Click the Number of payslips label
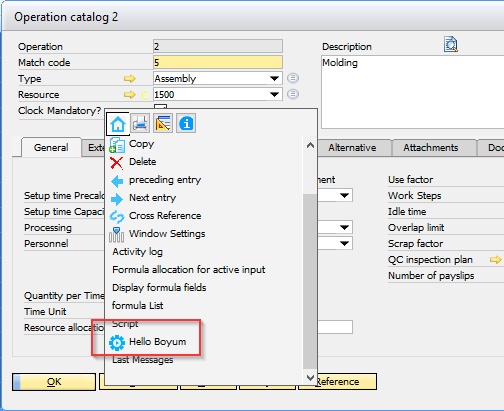Screen dimensions: 504x411 [x=431, y=276]
